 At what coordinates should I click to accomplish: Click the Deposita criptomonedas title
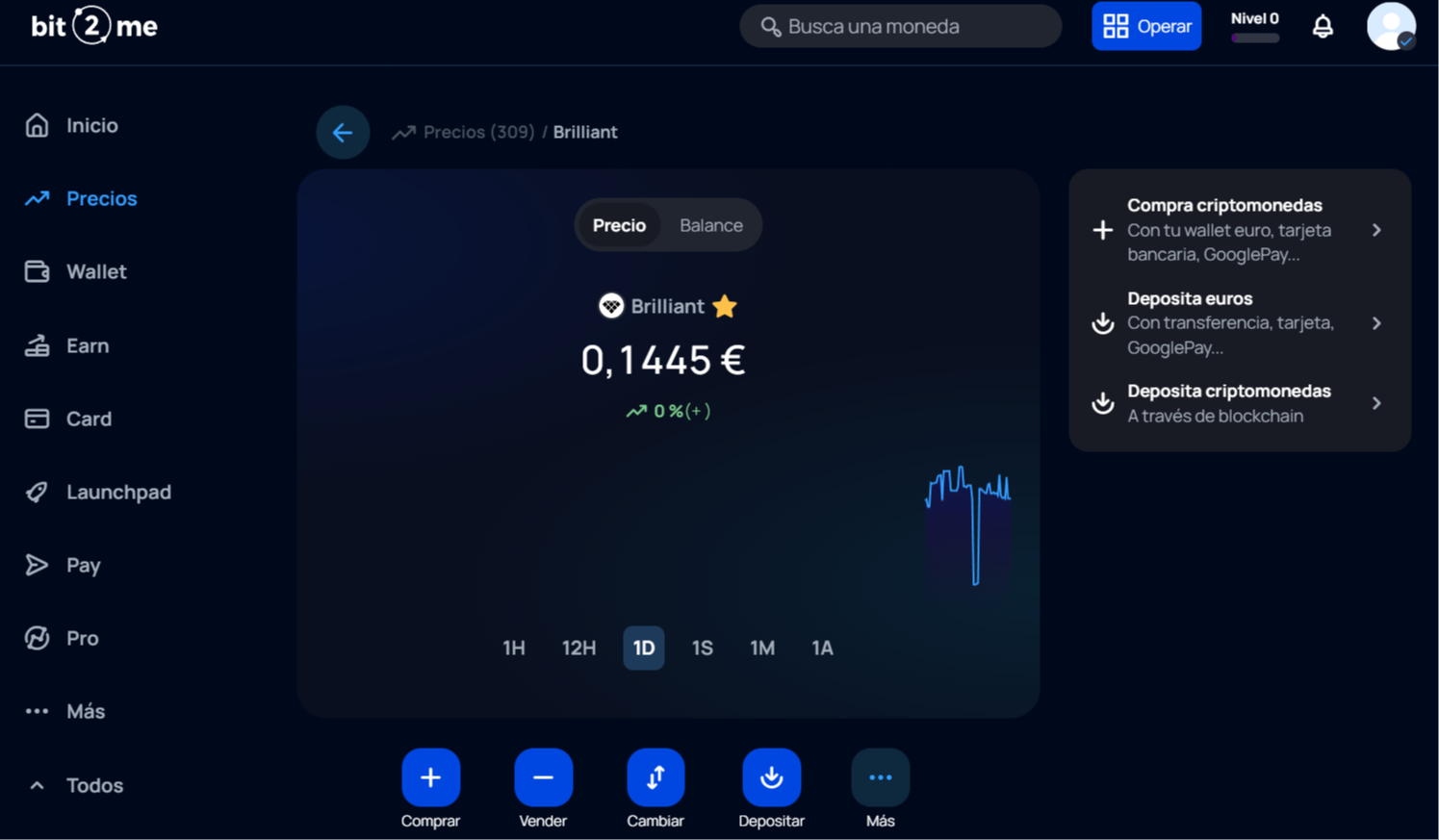click(1229, 391)
